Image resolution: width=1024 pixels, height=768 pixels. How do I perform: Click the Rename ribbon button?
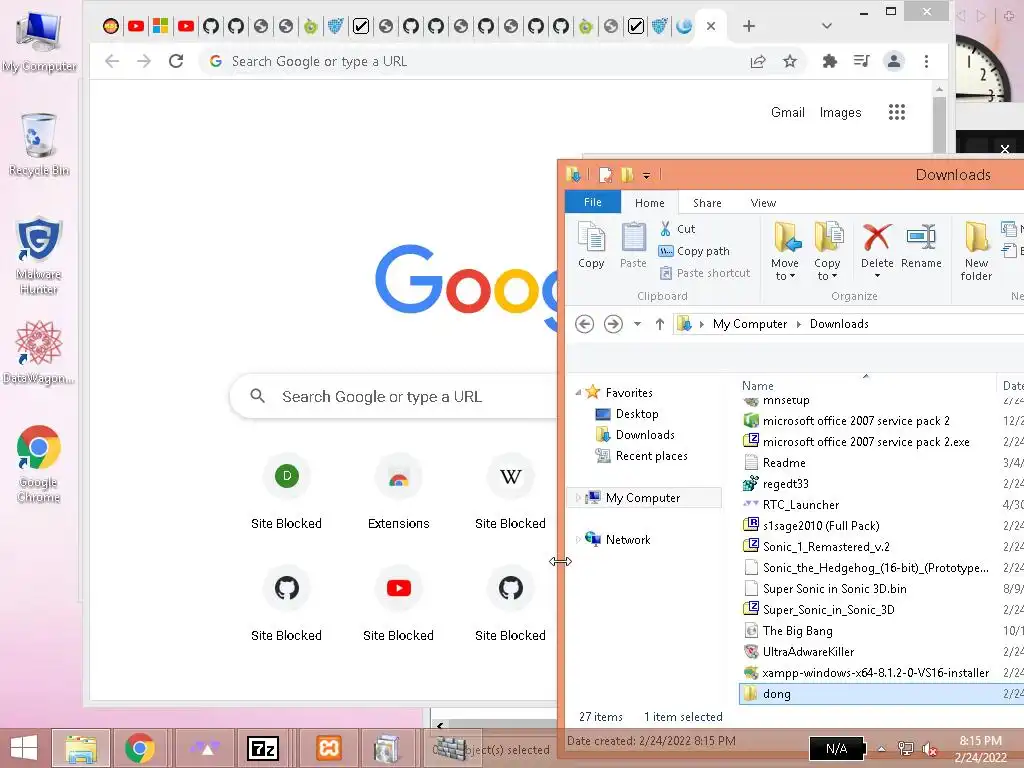tap(921, 245)
